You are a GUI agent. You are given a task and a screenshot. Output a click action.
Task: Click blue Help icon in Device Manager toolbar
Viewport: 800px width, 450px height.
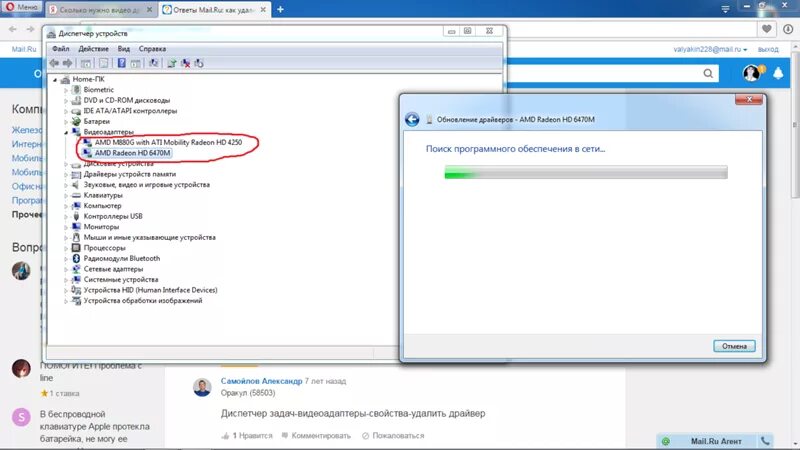click(121, 63)
